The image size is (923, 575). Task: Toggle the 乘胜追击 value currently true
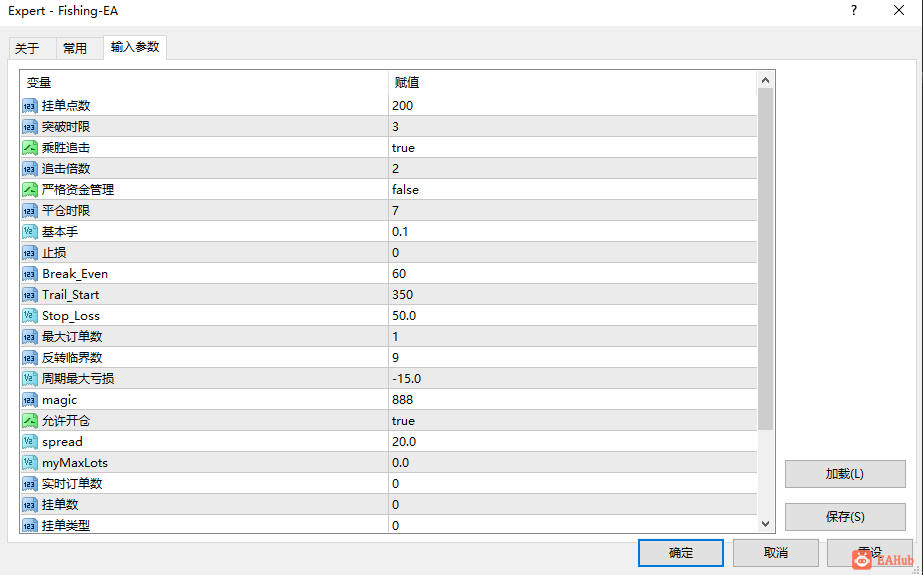pos(572,148)
